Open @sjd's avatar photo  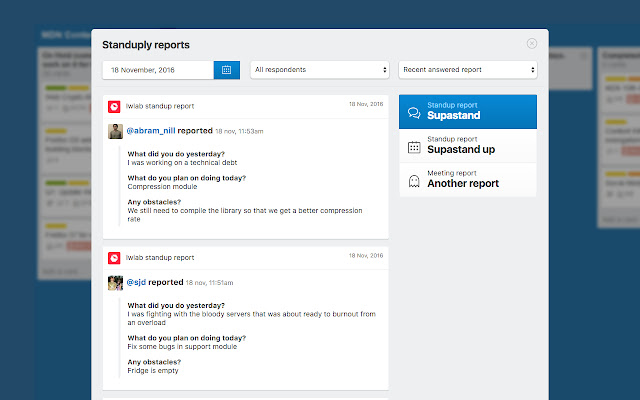point(116,283)
